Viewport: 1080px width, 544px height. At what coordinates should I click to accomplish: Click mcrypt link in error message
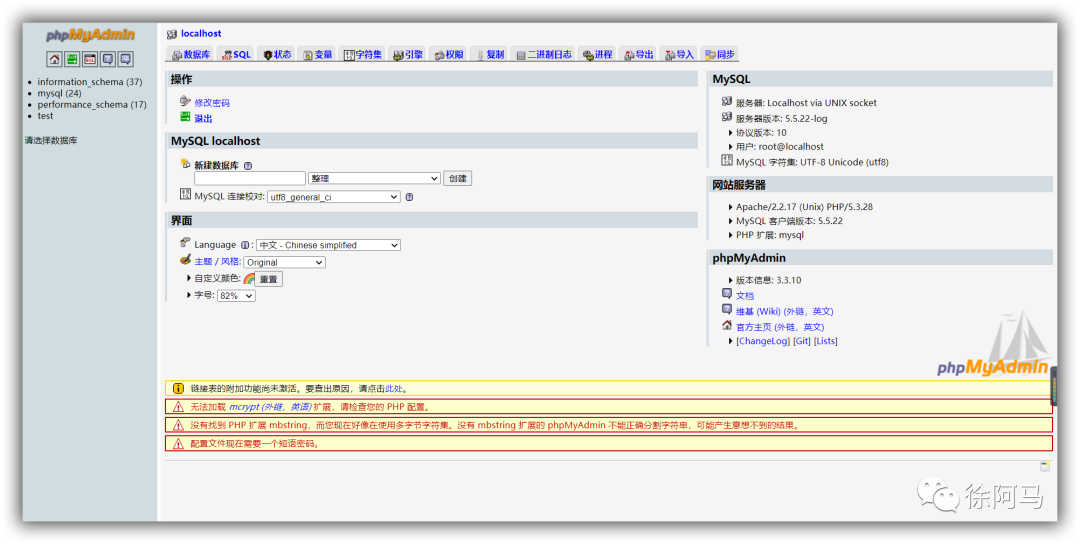pos(270,407)
